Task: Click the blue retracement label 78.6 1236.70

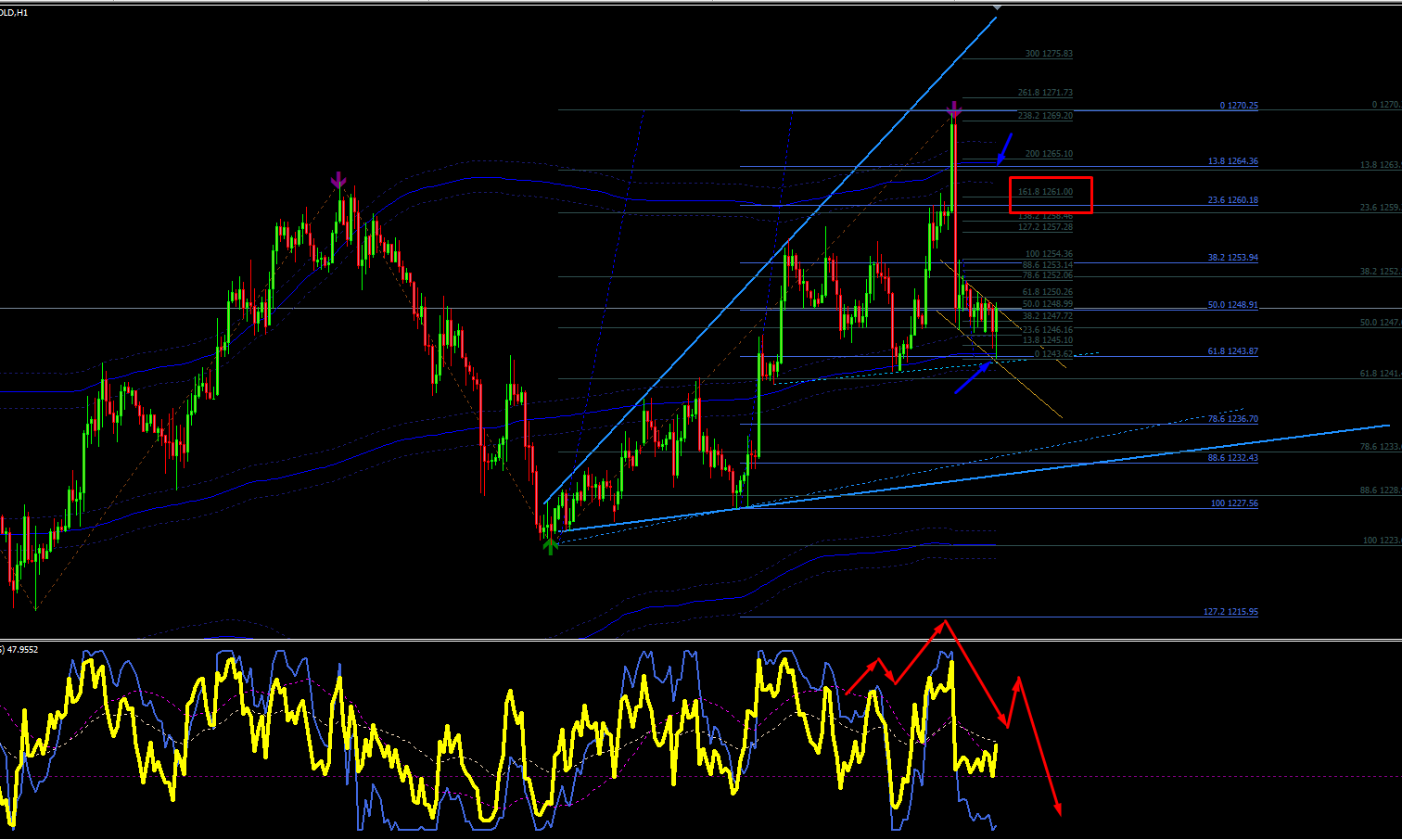Action: [x=1233, y=419]
